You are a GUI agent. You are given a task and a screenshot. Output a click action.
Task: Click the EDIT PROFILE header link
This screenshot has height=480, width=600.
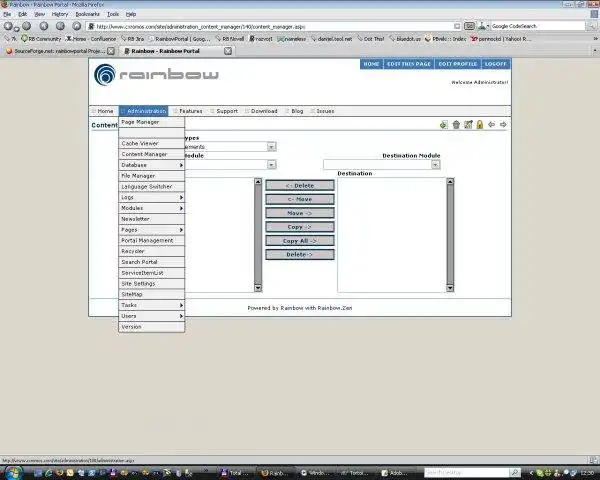[458, 64]
